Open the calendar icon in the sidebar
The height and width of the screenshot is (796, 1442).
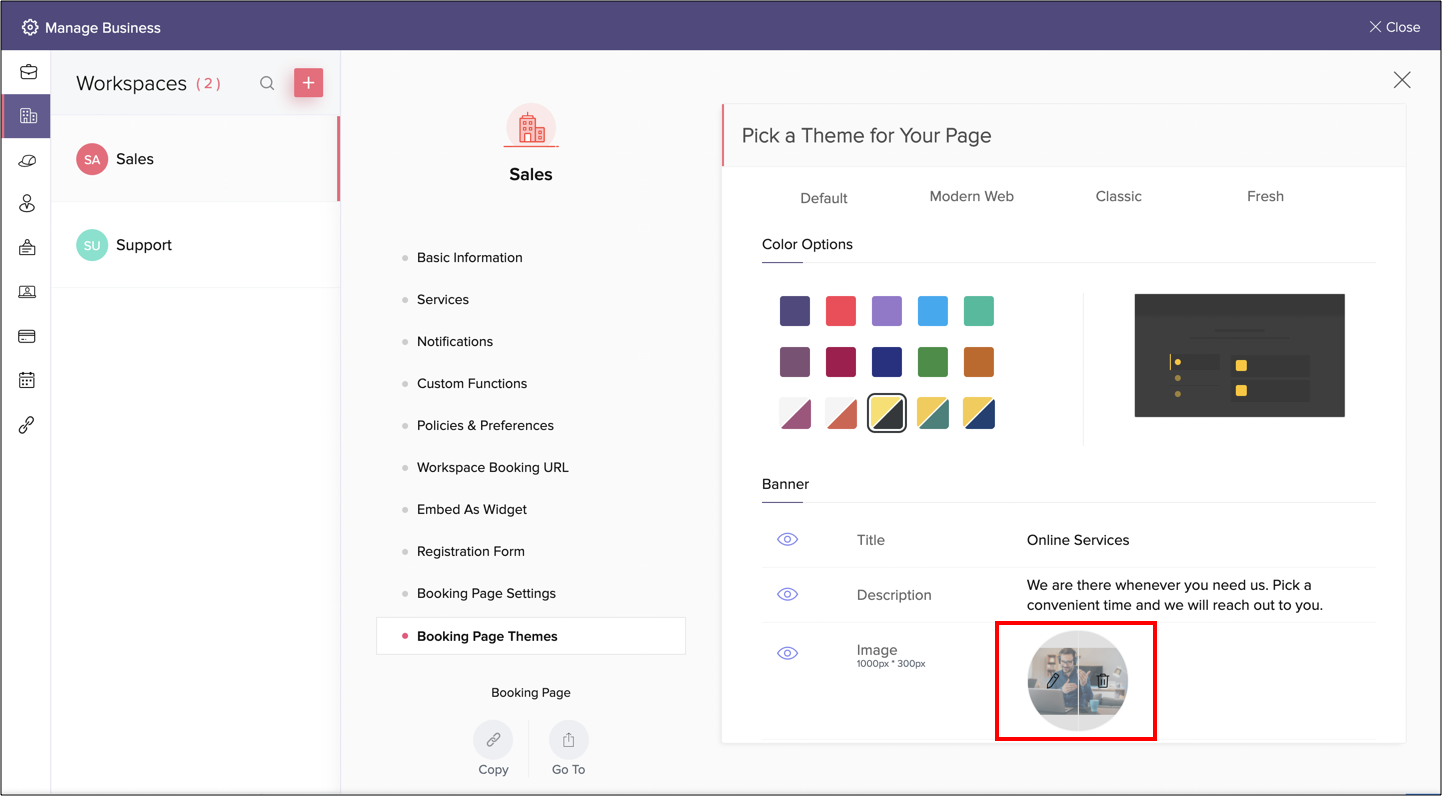pyautogui.click(x=27, y=380)
